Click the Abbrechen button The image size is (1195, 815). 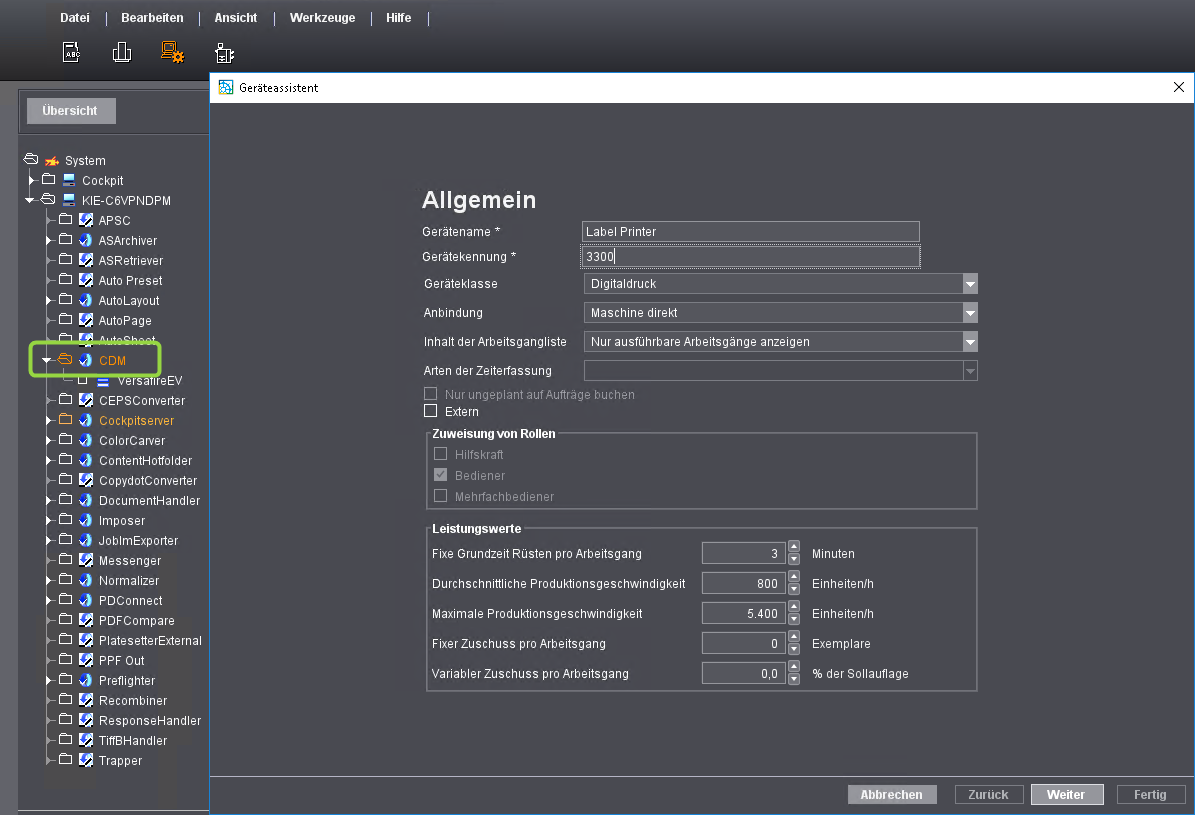tap(892, 794)
